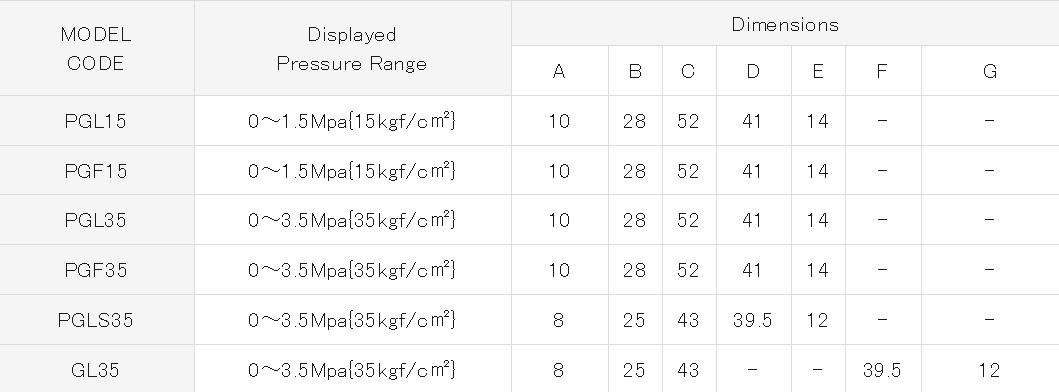The height and width of the screenshot is (392, 1059).
Task: Click PGL35 dimension E value 14
Action: (817, 220)
